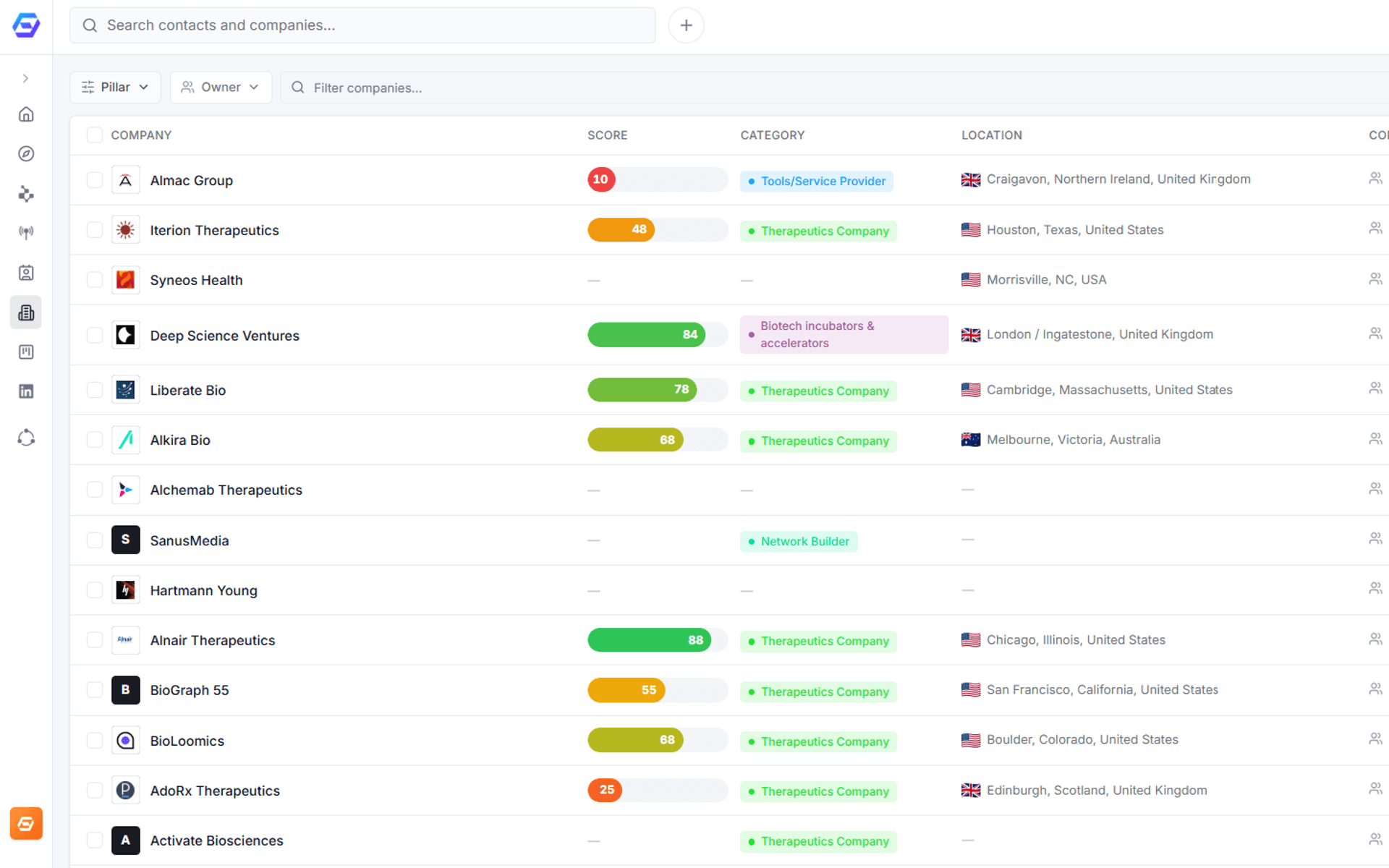1389x868 pixels.
Task: Click the BioGraph 55 B logo icon
Action: tap(126, 690)
